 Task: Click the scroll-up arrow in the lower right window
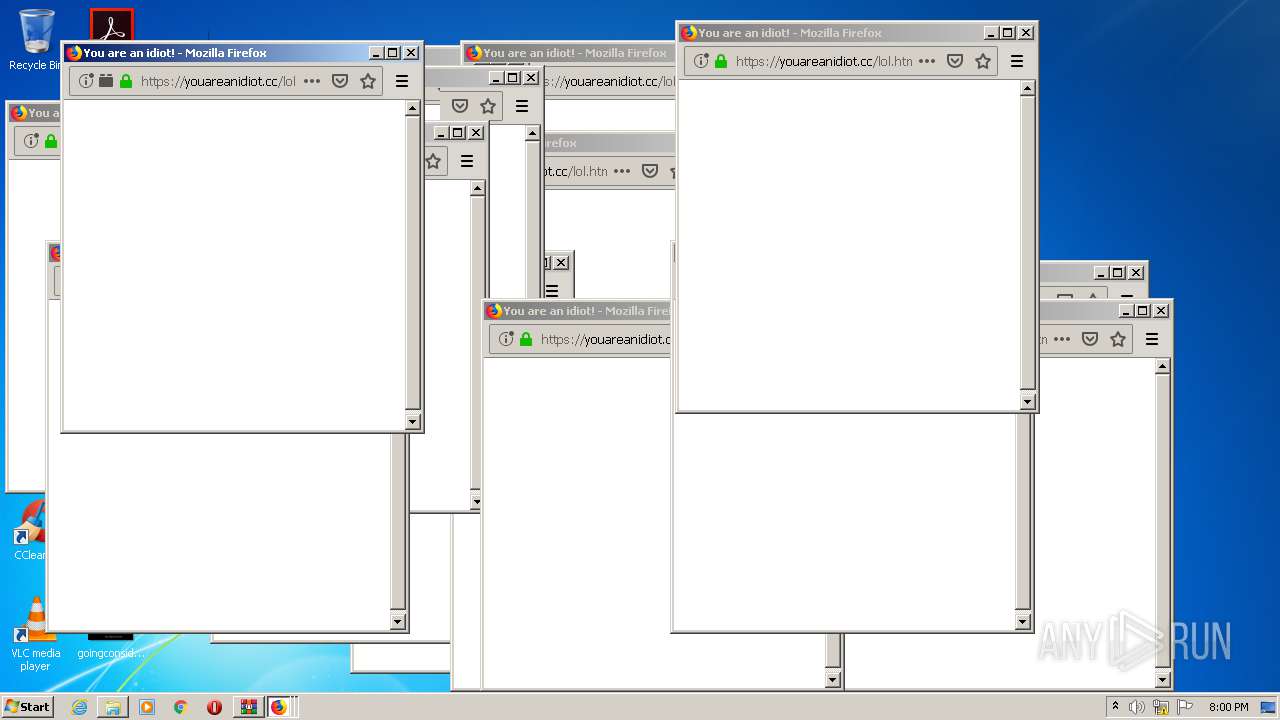tap(1162, 367)
